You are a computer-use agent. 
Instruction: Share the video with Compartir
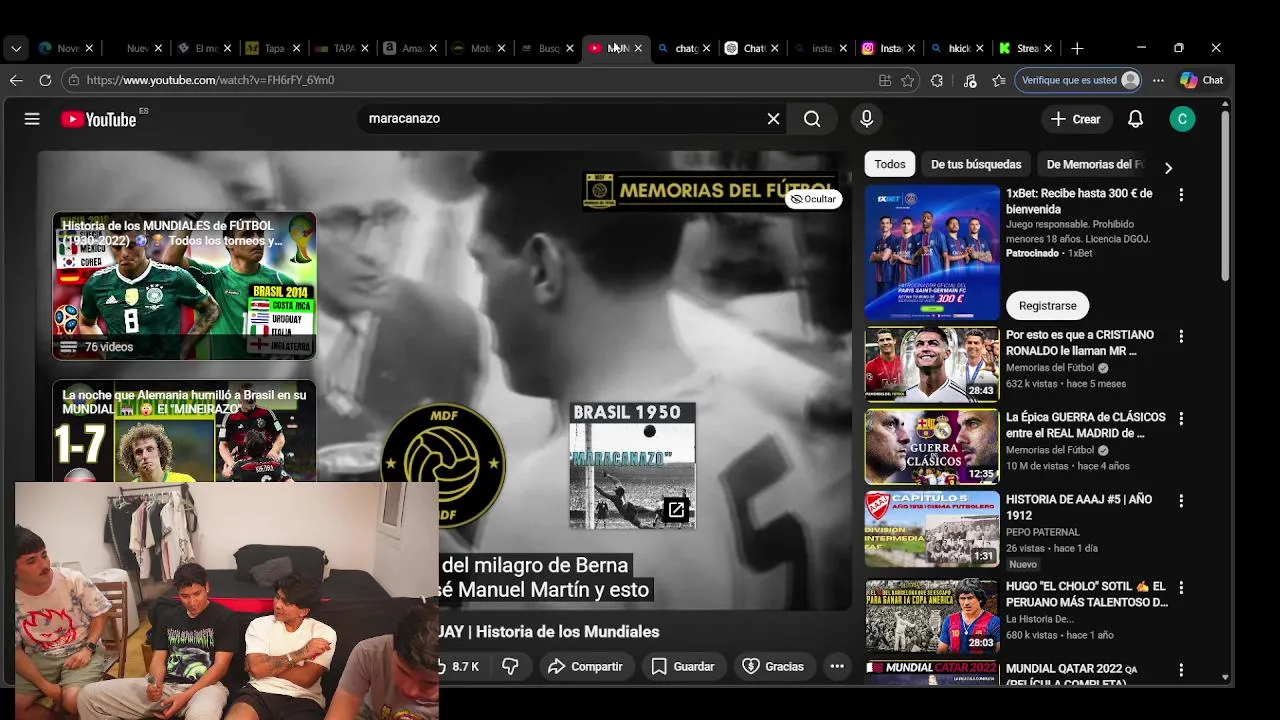coord(585,666)
